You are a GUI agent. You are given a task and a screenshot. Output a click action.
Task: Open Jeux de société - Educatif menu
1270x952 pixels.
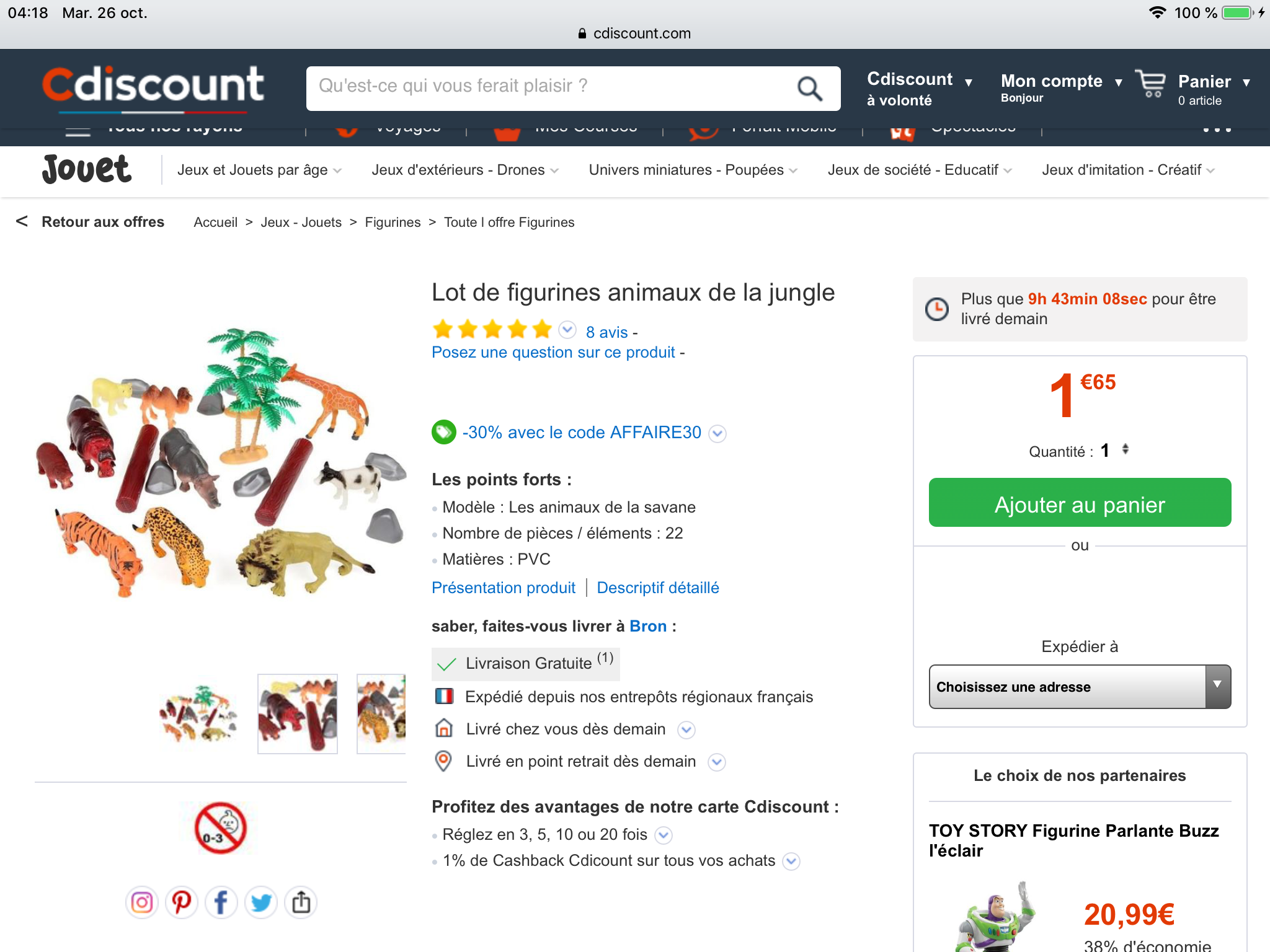pyautogui.click(x=919, y=170)
